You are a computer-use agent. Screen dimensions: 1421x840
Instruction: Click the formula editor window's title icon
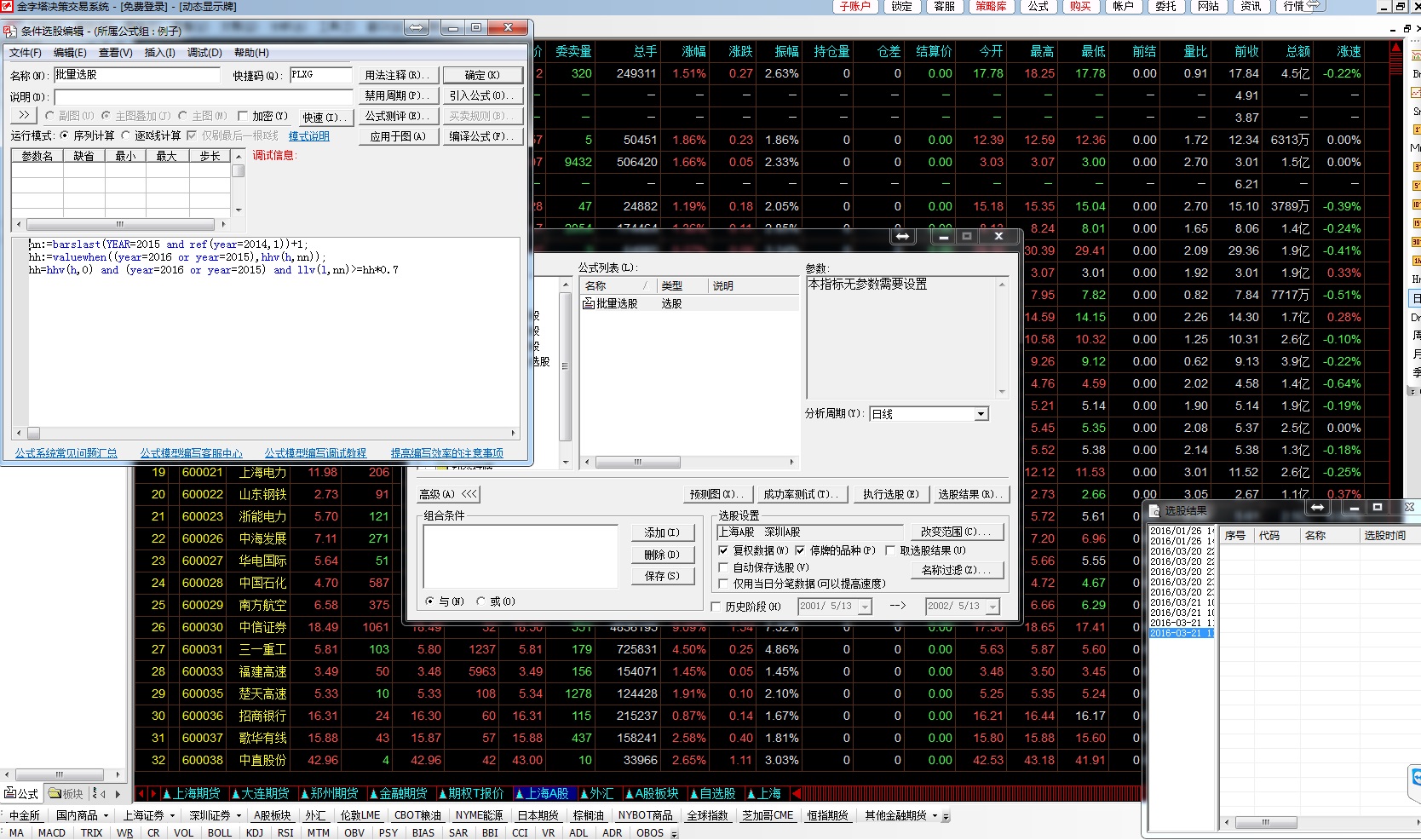tap(10, 31)
